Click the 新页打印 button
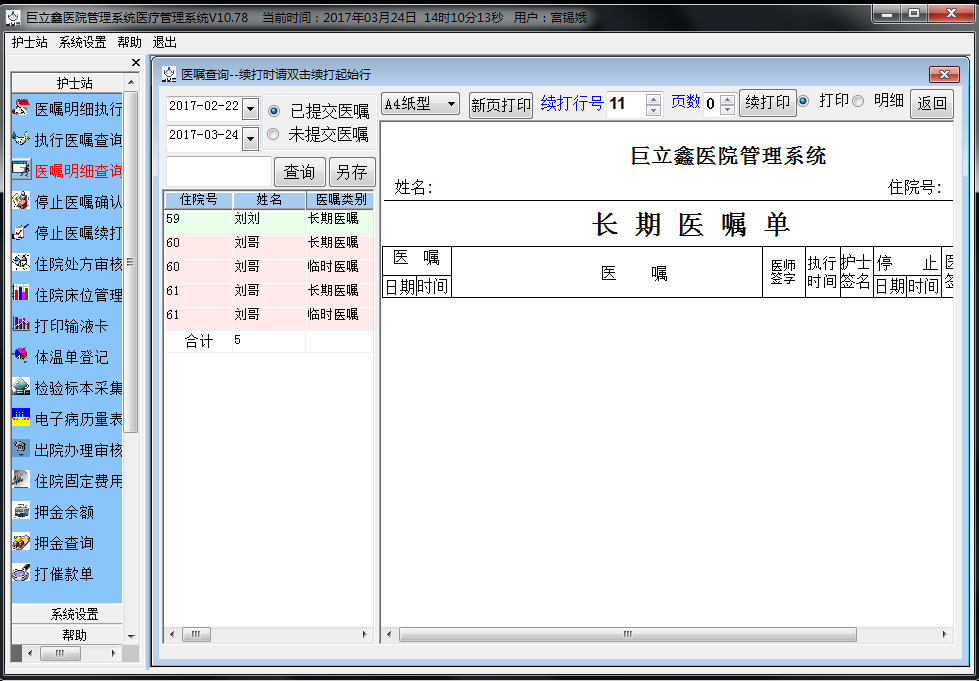 click(501, 105)
